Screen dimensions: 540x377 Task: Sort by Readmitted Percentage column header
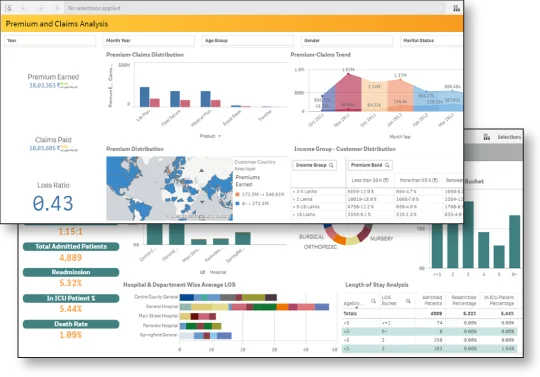(x=464, y=300)
